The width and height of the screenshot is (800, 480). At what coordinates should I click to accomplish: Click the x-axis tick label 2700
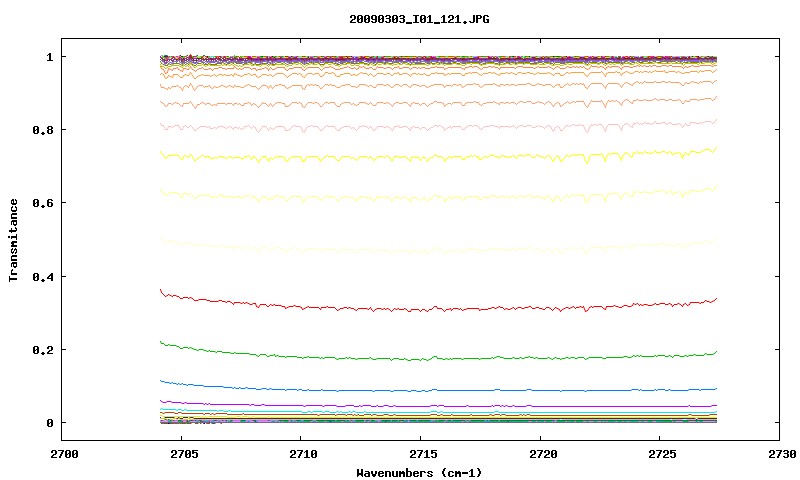pos(64,454)
